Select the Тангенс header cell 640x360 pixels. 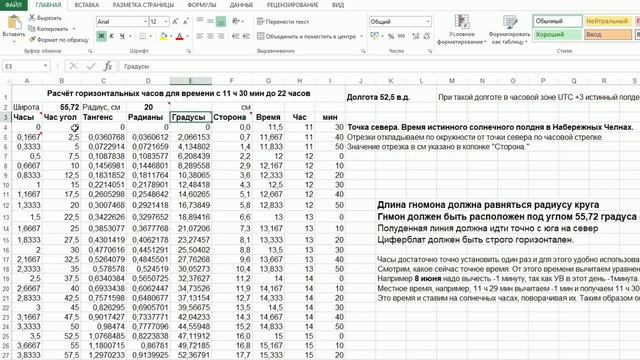(x=103, y=117)
